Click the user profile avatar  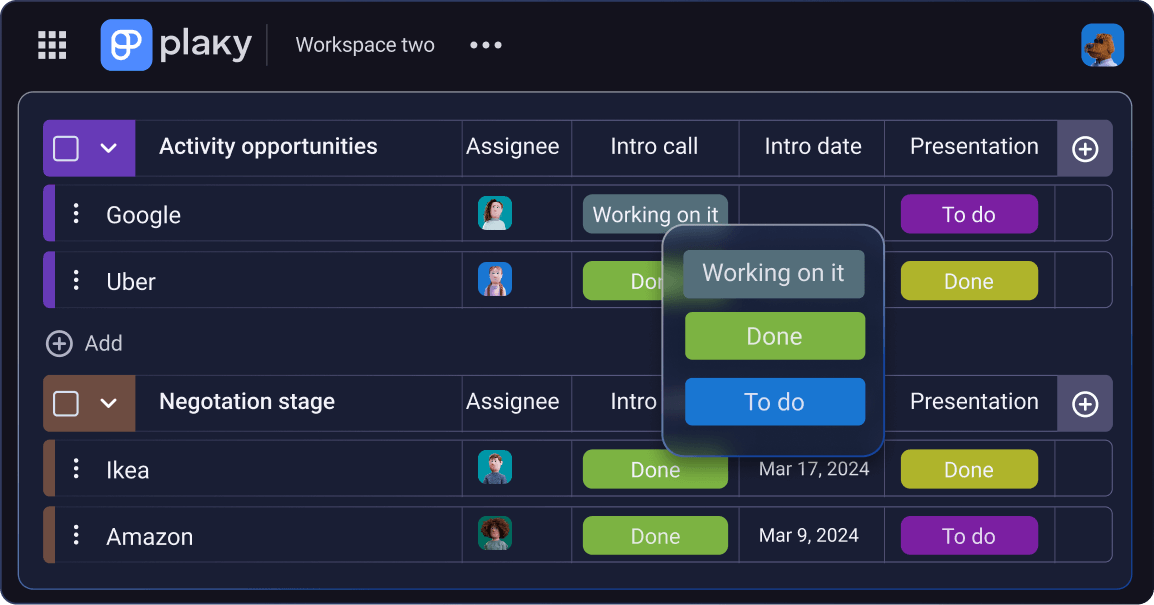click(1103, 44)
